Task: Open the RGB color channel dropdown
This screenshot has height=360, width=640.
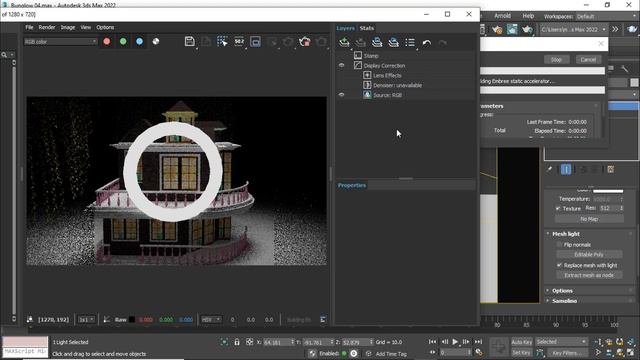Action: click(x=60, y=41)
